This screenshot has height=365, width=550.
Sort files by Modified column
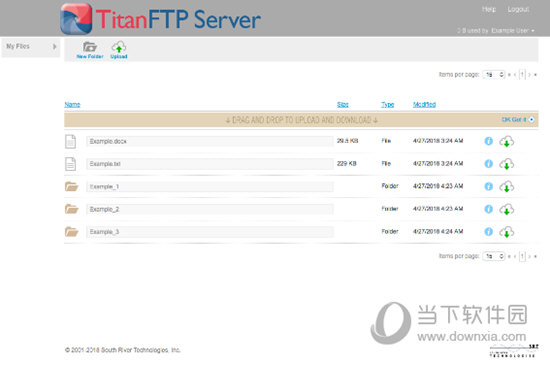[424, 104]
